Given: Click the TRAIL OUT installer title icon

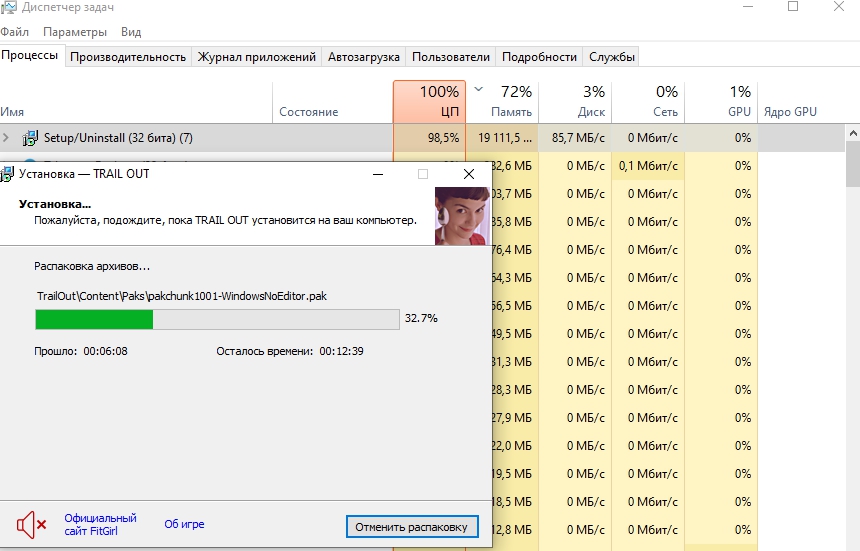Looking at the screenshot, I should click(x=7, y=174).
